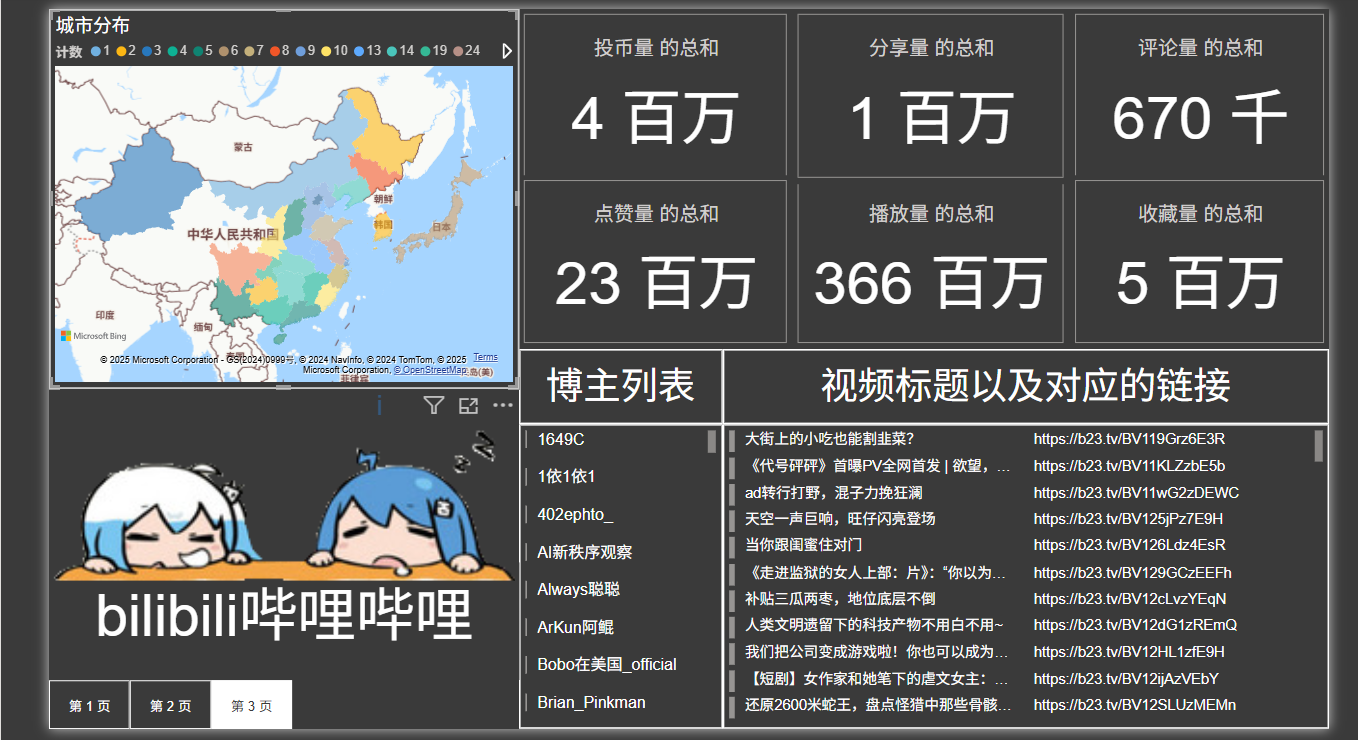This screenshot has height=740, width=1358.
Task: Click the blue info indicator above the image
Action: (x=380, y=405)
